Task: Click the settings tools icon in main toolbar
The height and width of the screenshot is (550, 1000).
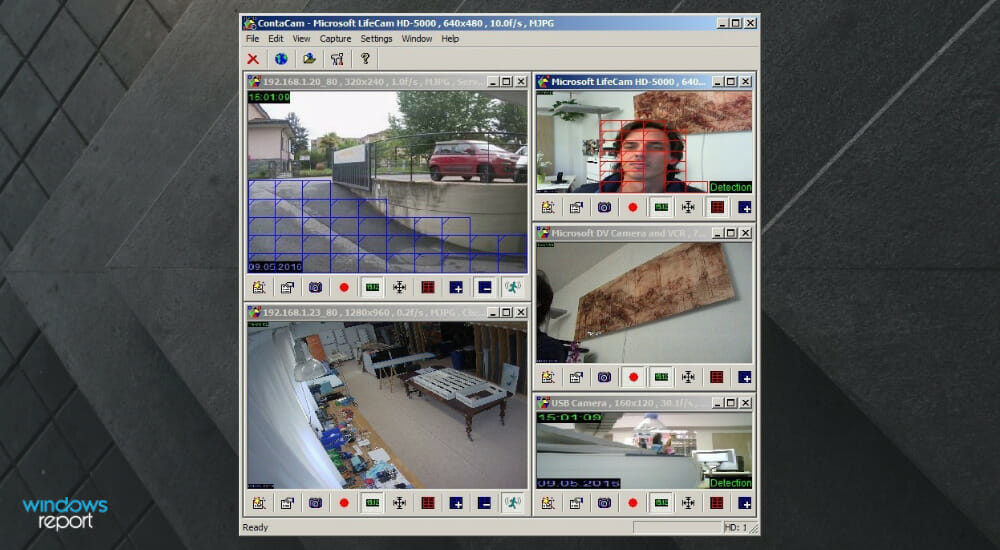Action: 337,59
